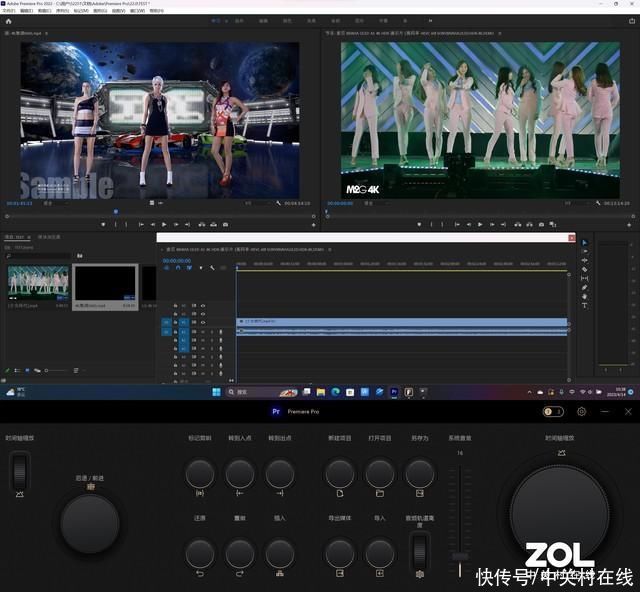Add marker in Program monitor
The image size is (640, 592).
[419, 225]
